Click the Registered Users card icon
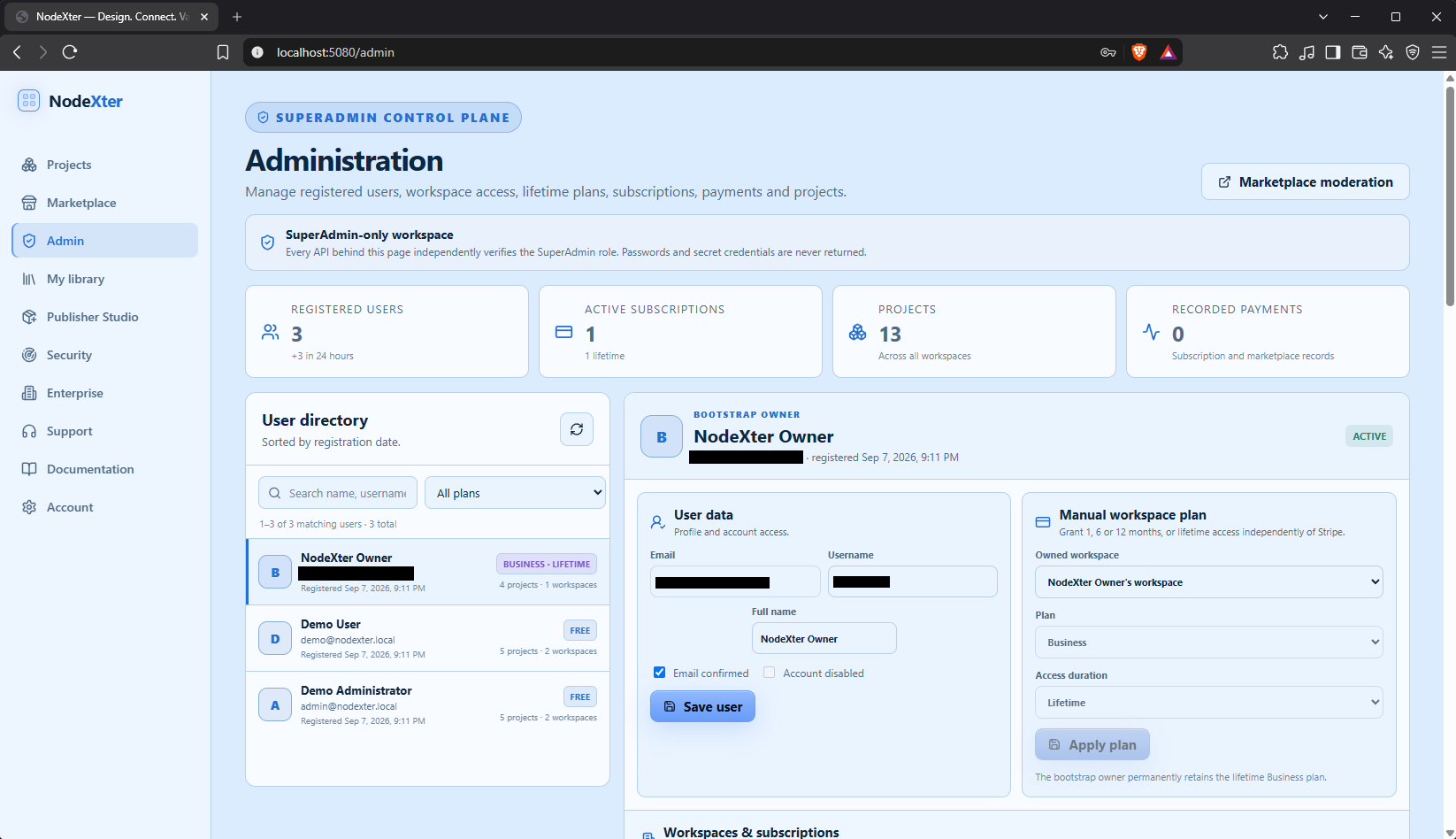The image size is (1456, 839). (271, 332)
